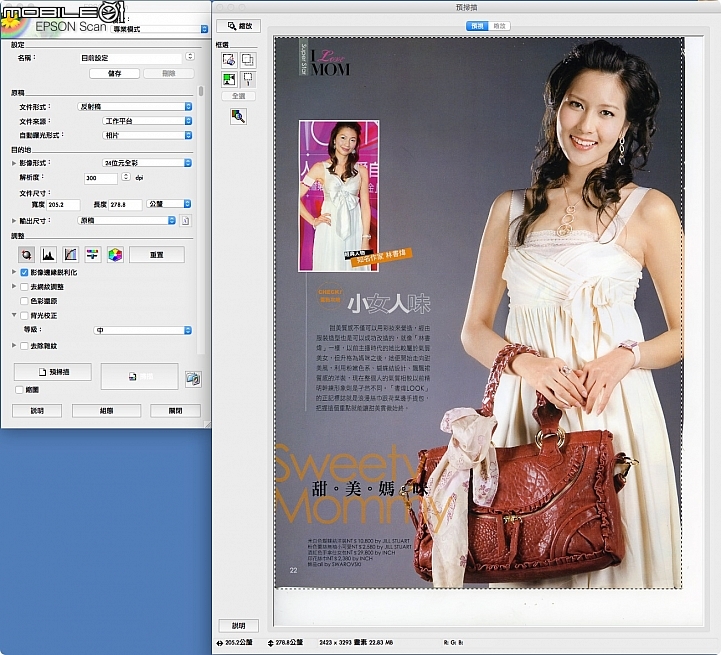Enable the 背光校正 checkbox

click(x=24, y=316)
